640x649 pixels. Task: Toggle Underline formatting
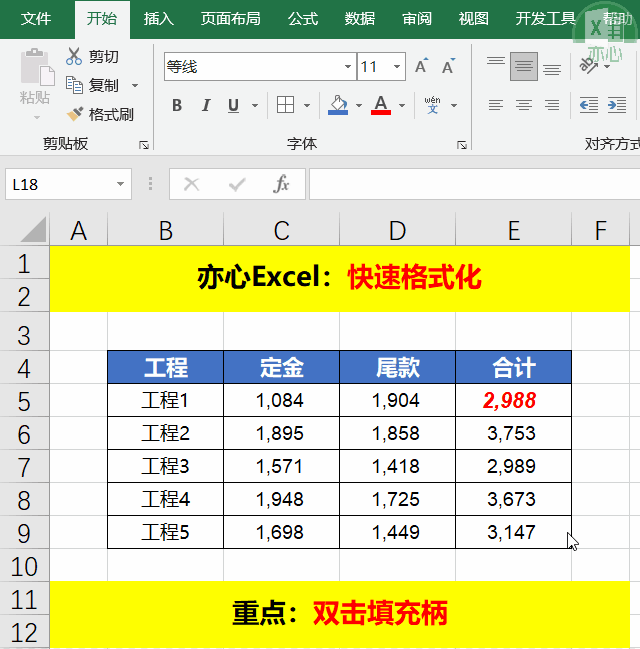233,105
